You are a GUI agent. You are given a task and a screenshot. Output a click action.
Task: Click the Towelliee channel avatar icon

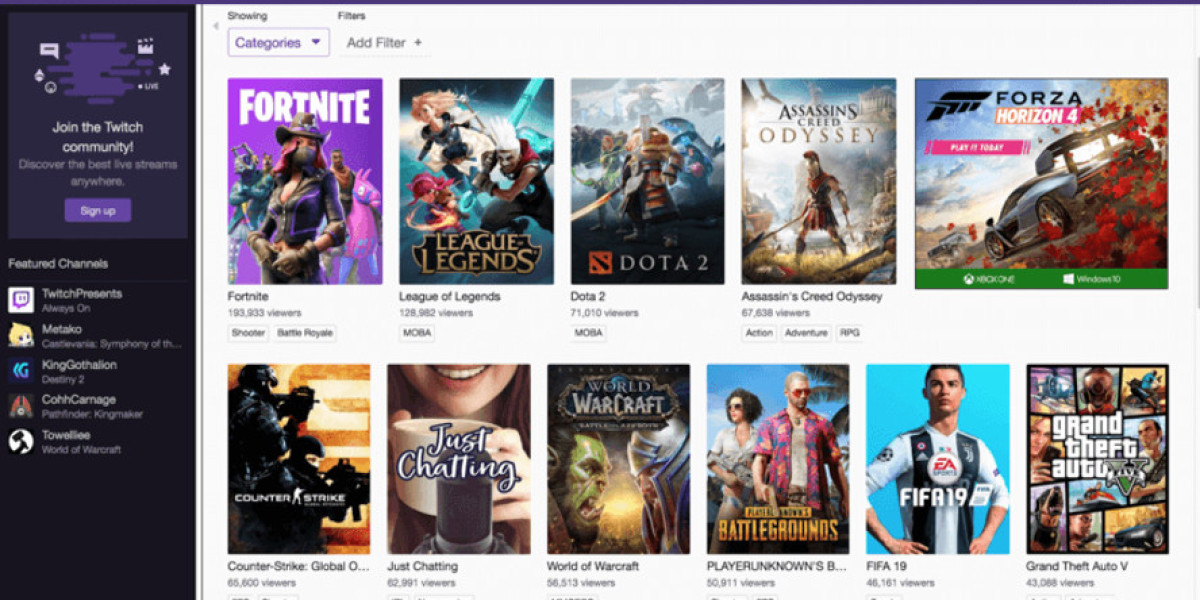coord(21,442)
